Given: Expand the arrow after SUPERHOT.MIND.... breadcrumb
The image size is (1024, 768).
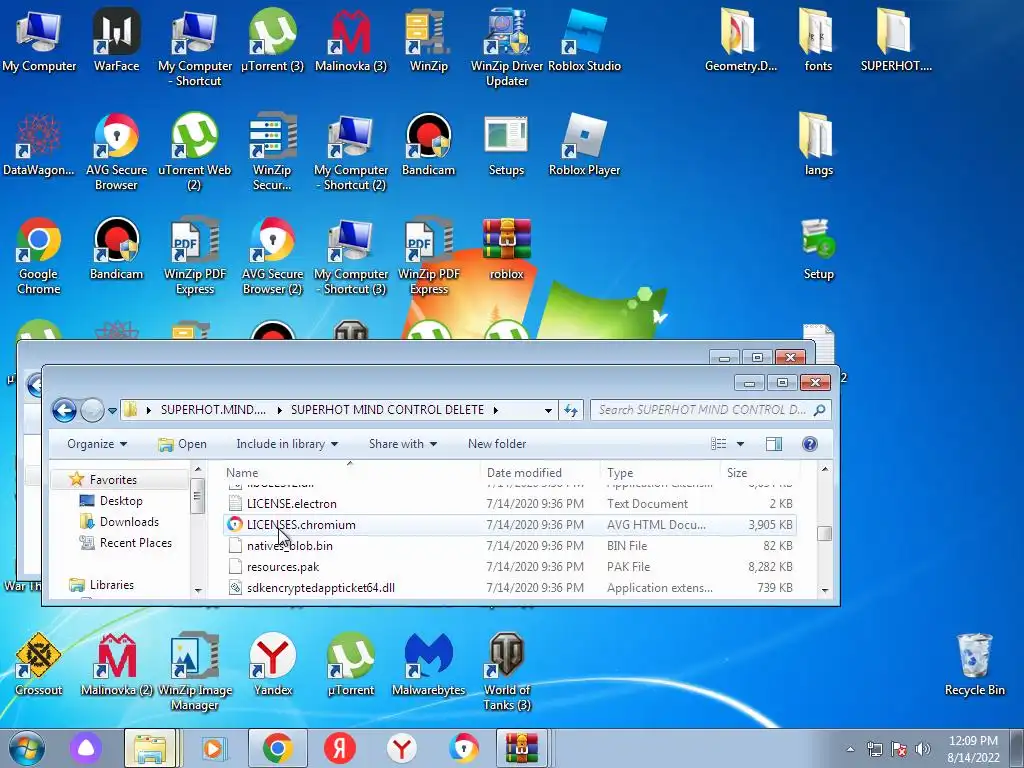Looking at the screenshot, I should 280,410.
